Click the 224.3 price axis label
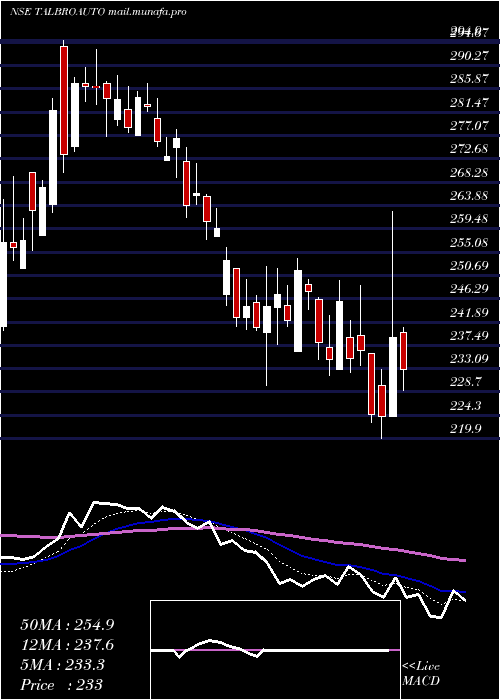Image resolution: width=500 pixels, height=700 pixels. (466, 405)
